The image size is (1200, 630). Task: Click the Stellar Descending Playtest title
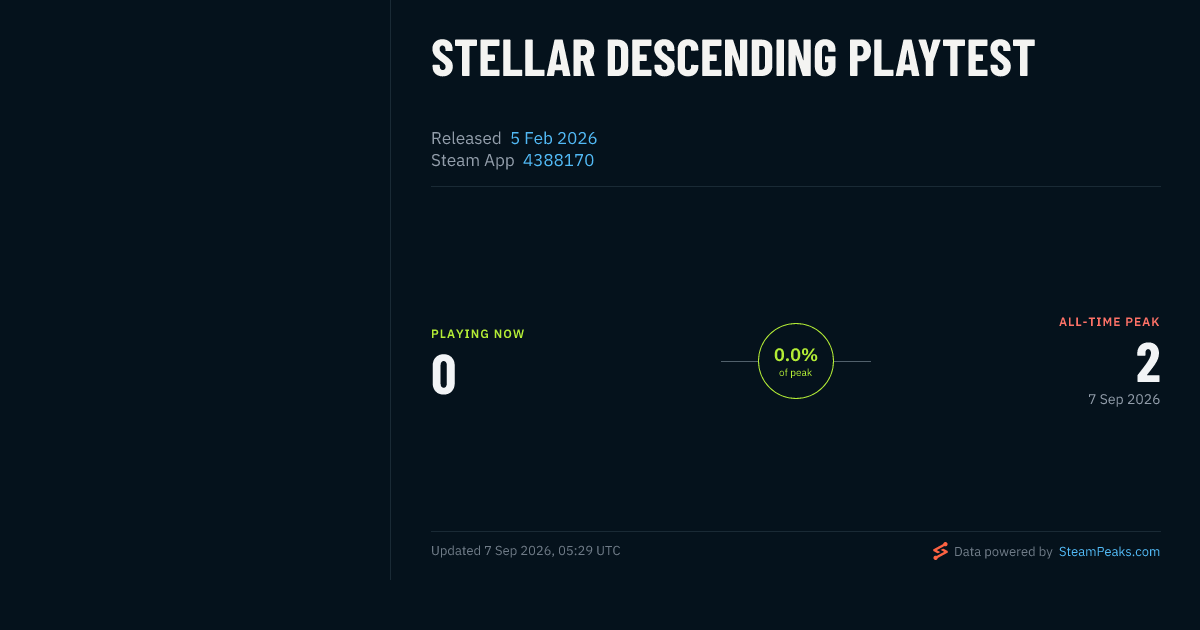coord(733,58)
